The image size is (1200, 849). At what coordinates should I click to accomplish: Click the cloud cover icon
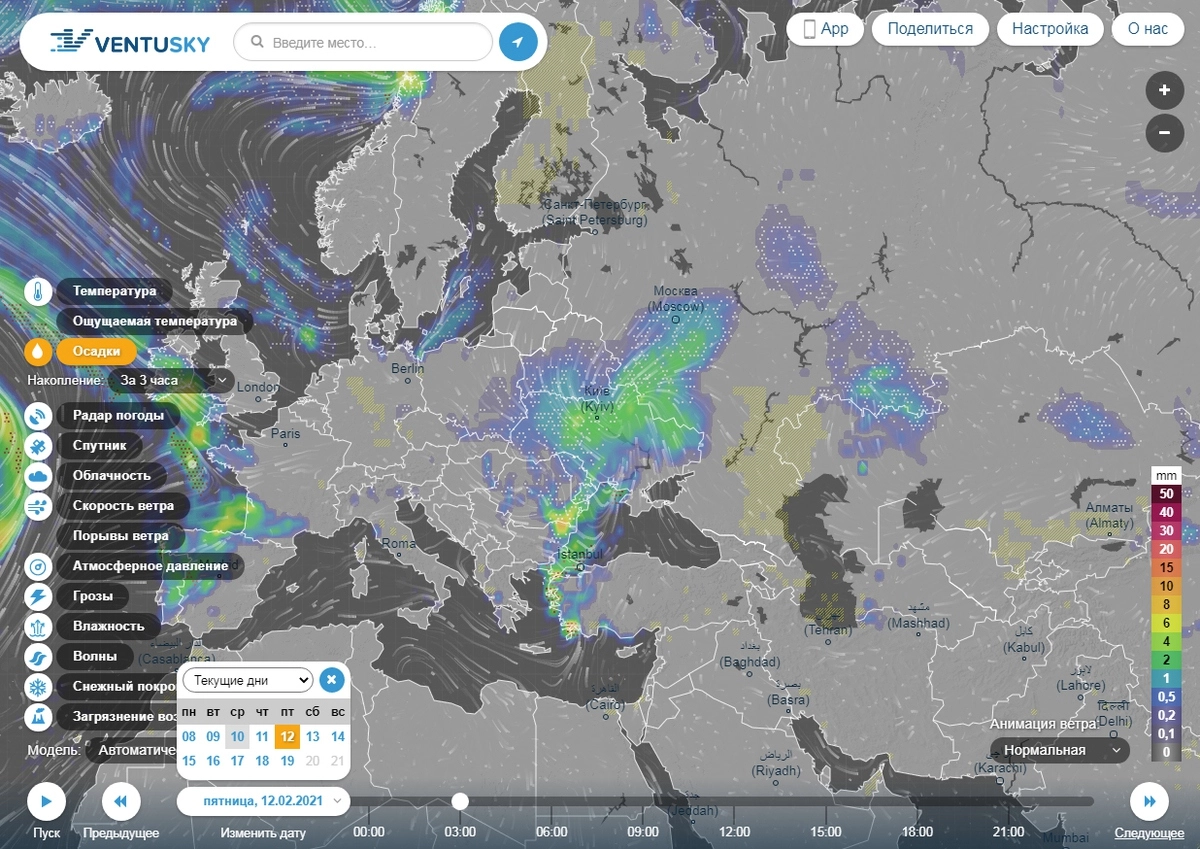38,476
